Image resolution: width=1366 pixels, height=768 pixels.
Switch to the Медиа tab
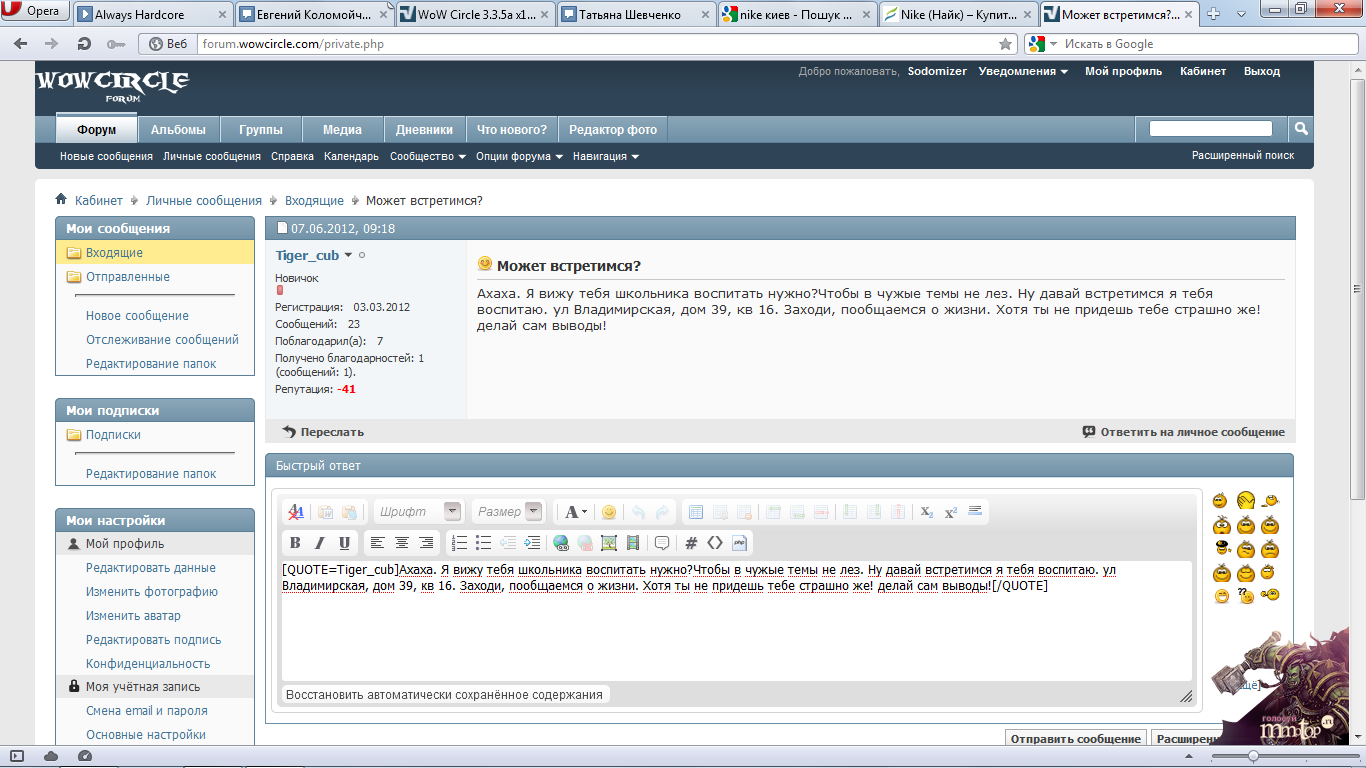(342, 129)
